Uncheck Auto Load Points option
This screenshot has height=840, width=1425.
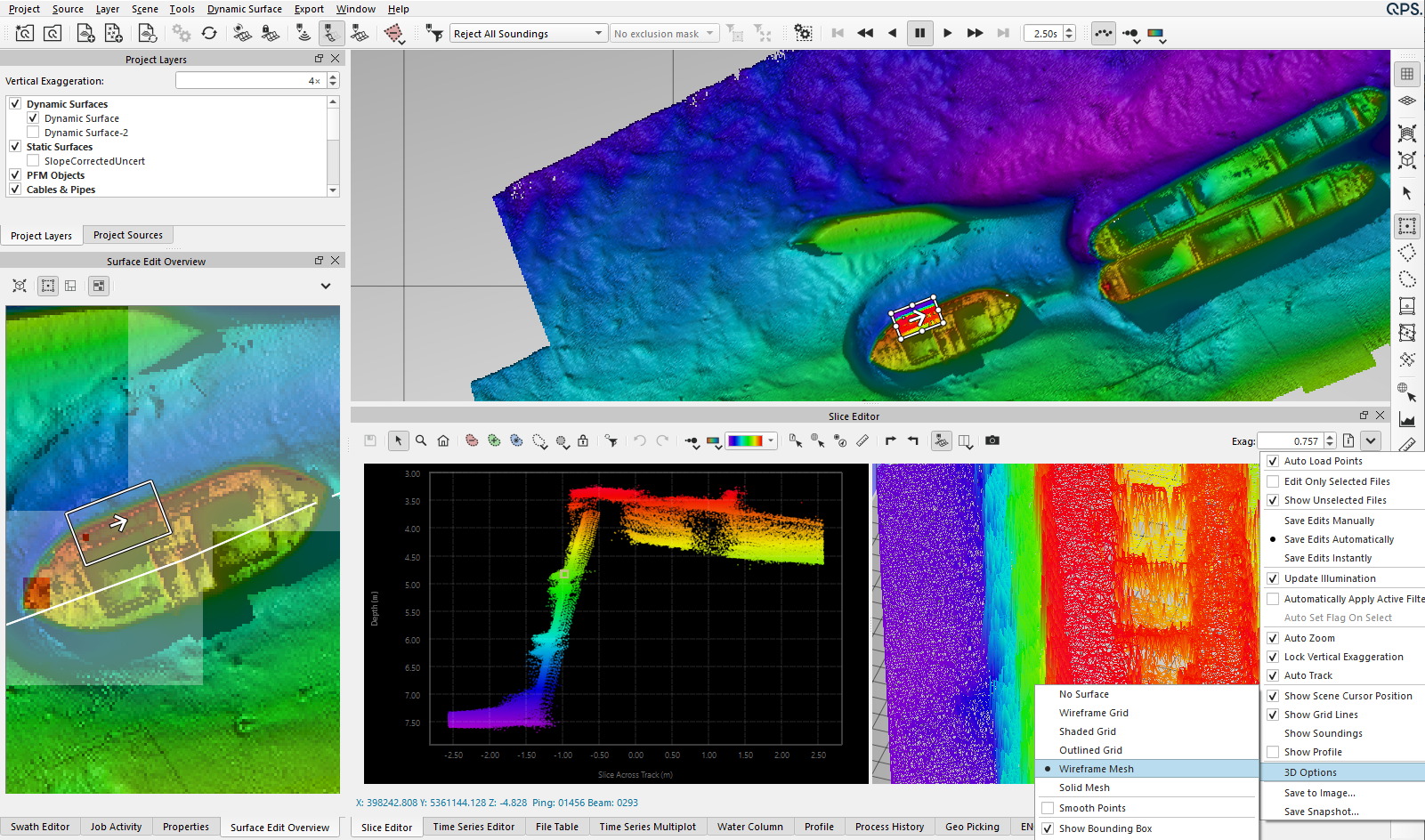[1273, 461]
